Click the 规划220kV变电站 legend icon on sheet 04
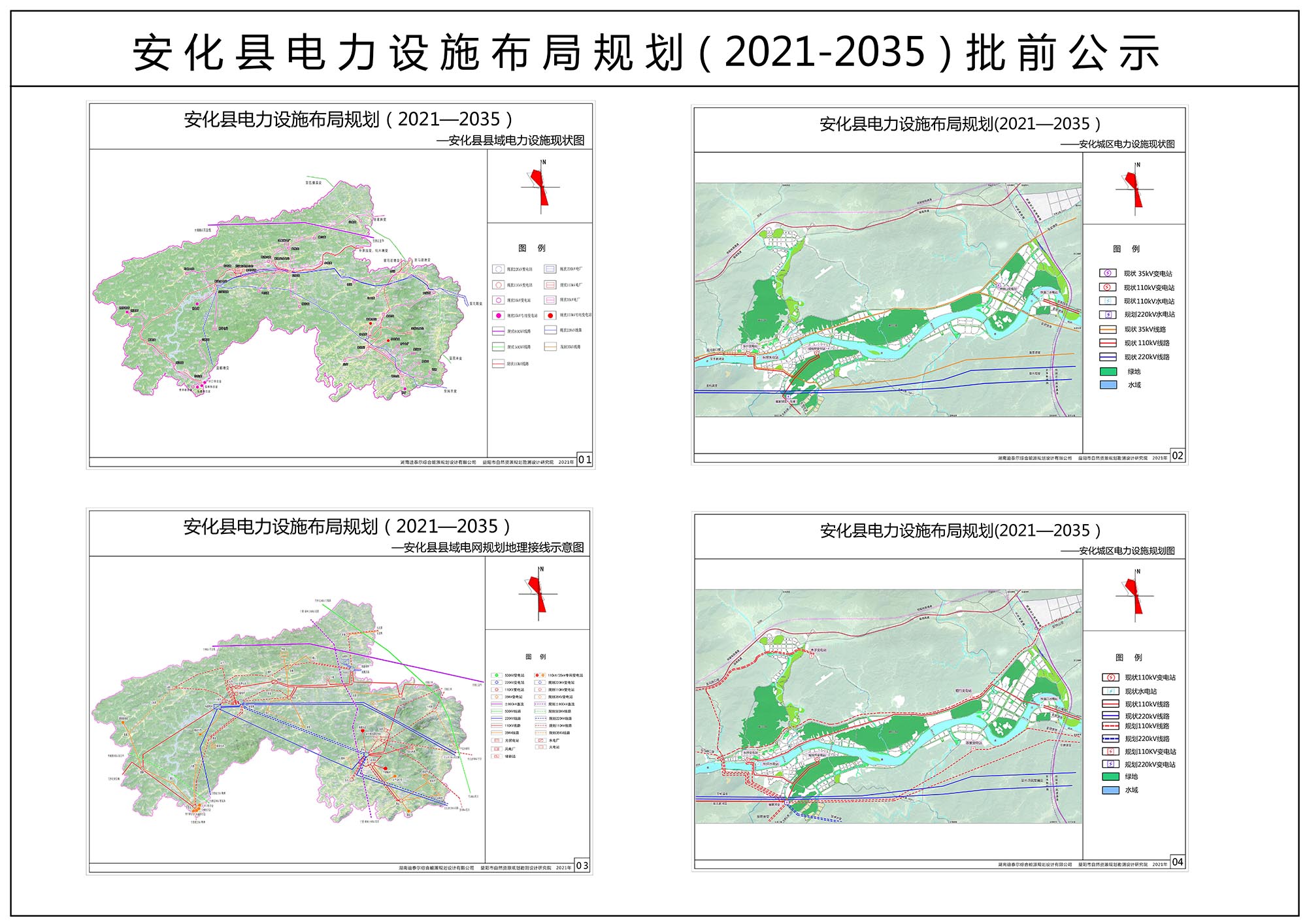The width and height of the screenshot is (1307, 924). 1110,764
